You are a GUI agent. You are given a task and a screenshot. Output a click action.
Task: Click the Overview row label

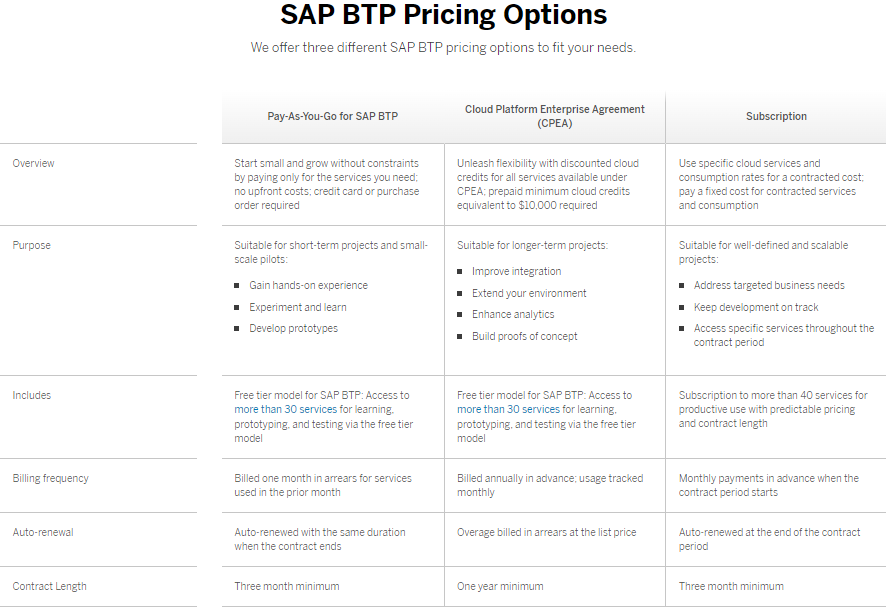click(34, 163)
